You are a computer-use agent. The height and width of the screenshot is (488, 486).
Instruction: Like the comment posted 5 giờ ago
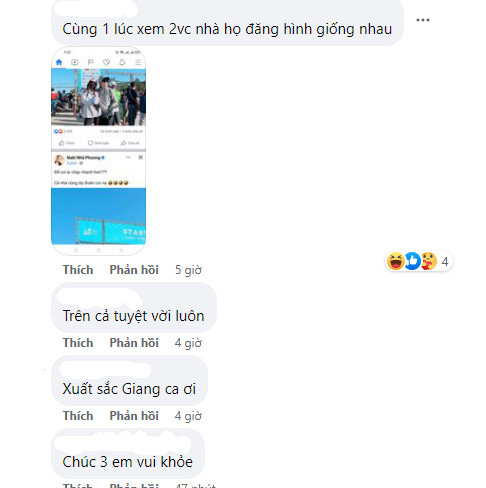(78, 270)
